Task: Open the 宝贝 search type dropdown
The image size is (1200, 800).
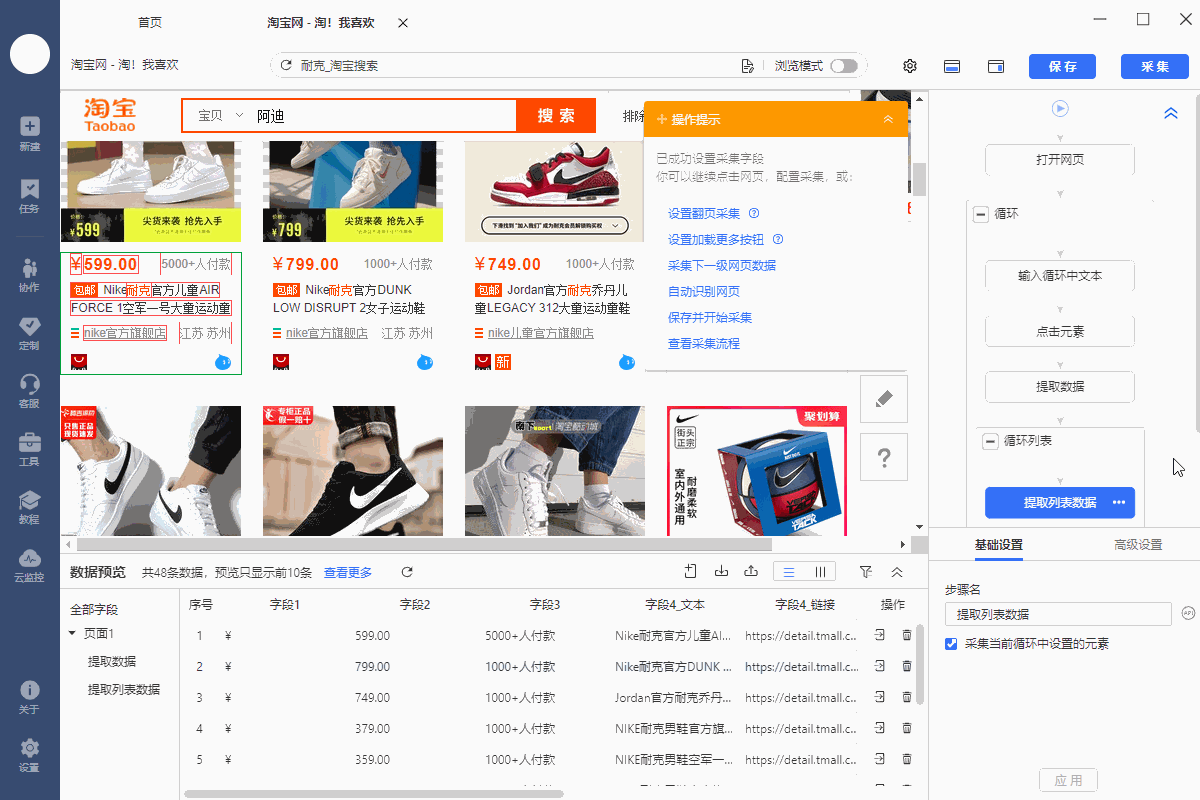Action: pos(221,116)
